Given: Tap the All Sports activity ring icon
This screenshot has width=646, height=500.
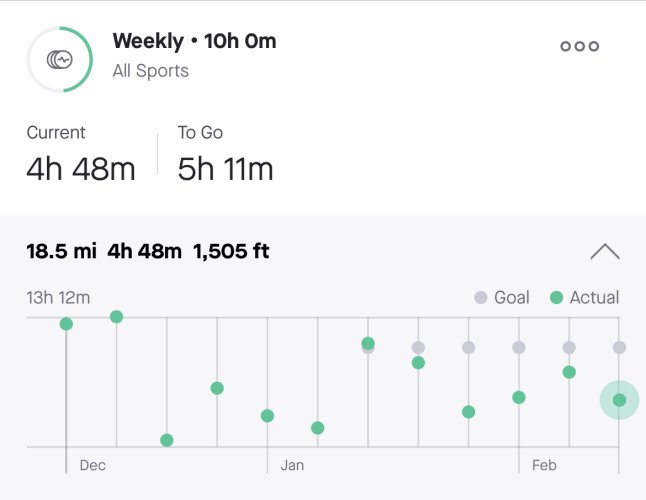Looking at the screenshot, I should click(60, 60).
